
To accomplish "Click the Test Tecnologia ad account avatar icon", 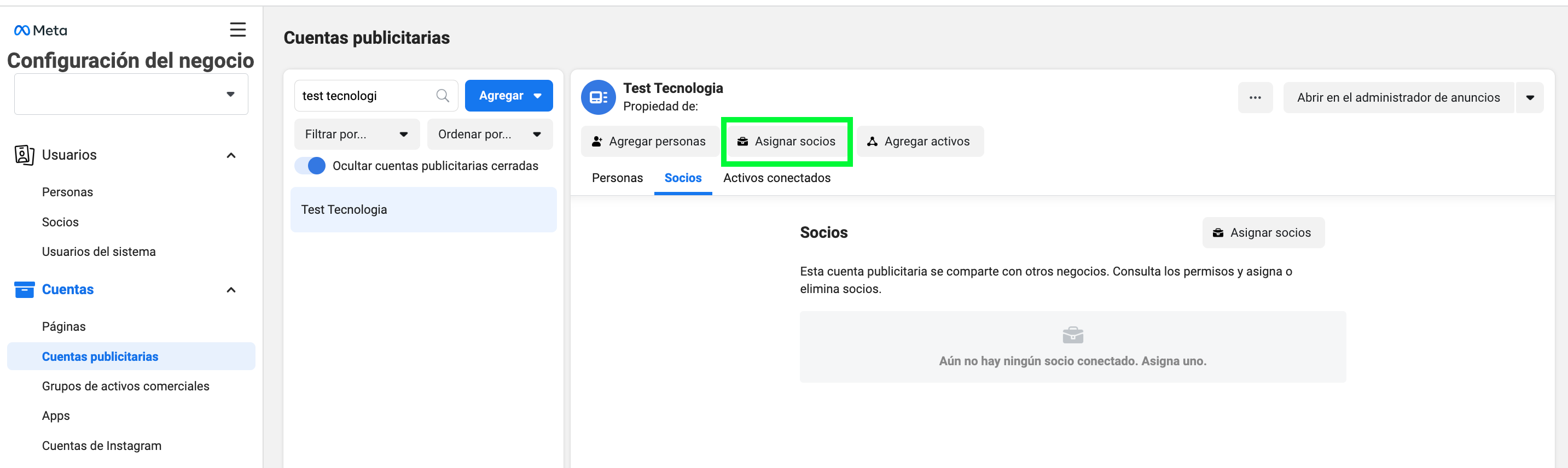I will [x=598, y=97].
